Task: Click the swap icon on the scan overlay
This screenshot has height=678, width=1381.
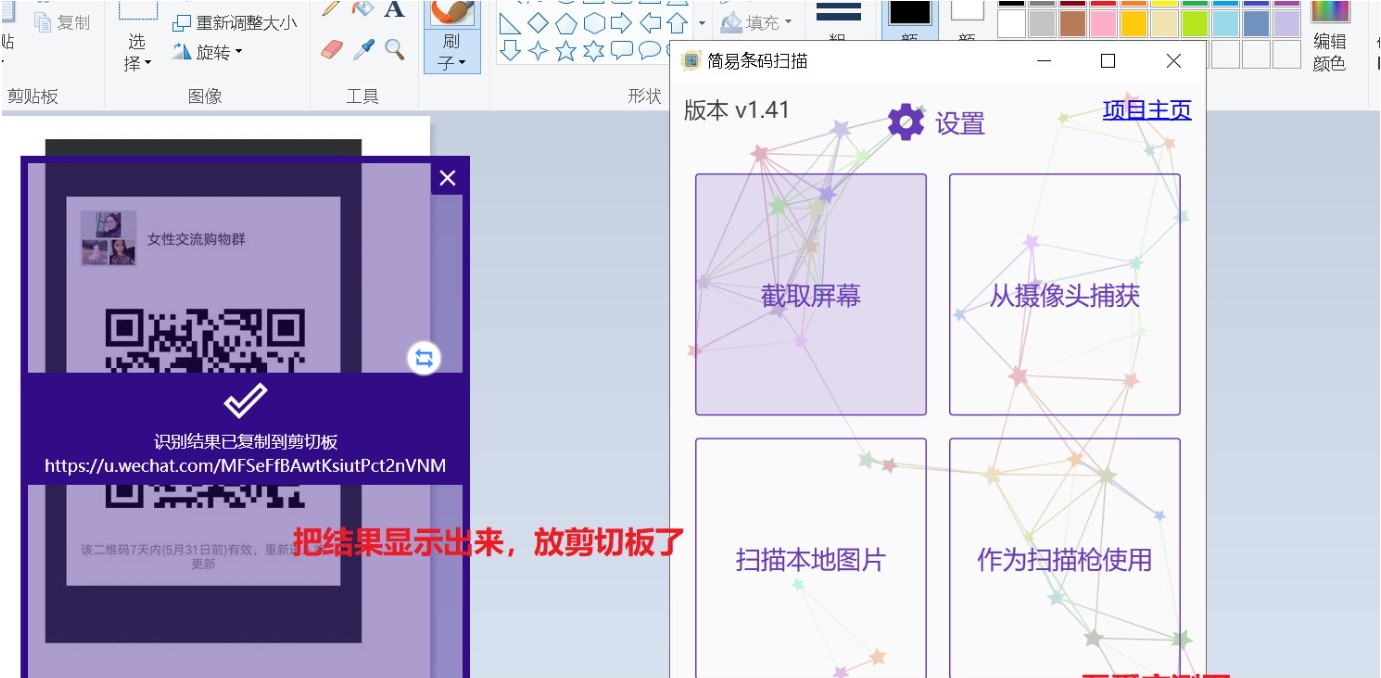Action: (424, 358)
